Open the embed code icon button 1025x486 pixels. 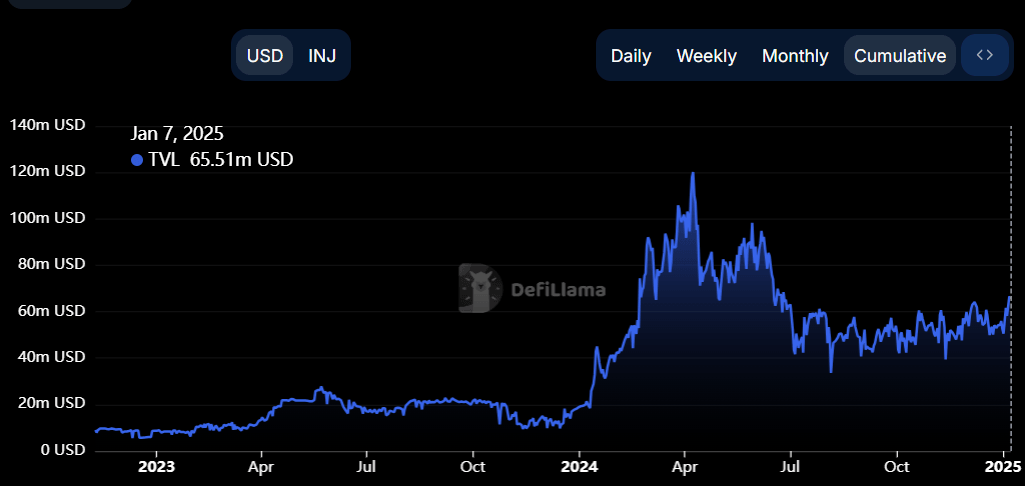point(984,55)
